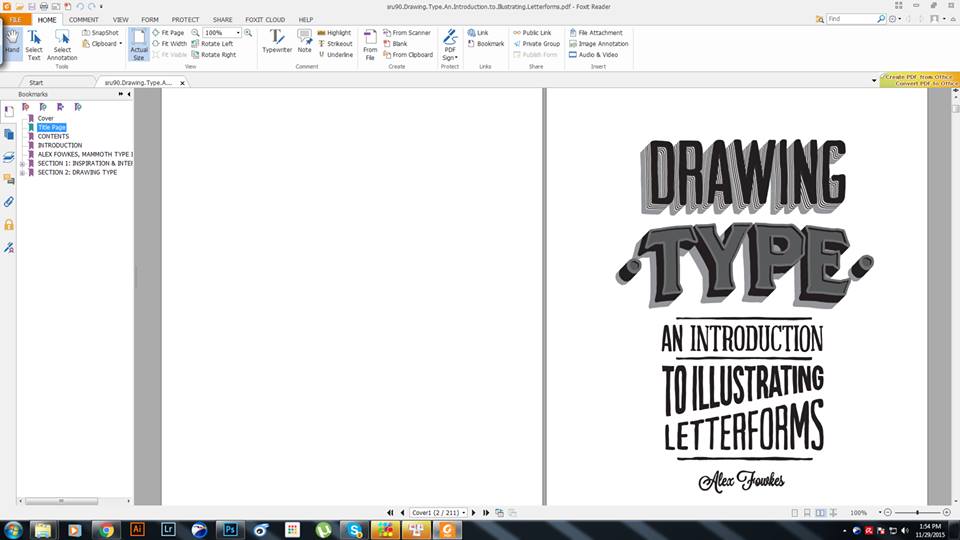The width and height of the screenshot is (960, 540).
Task: Toggle Fit Page view
Action: click(x=168, y=33)
